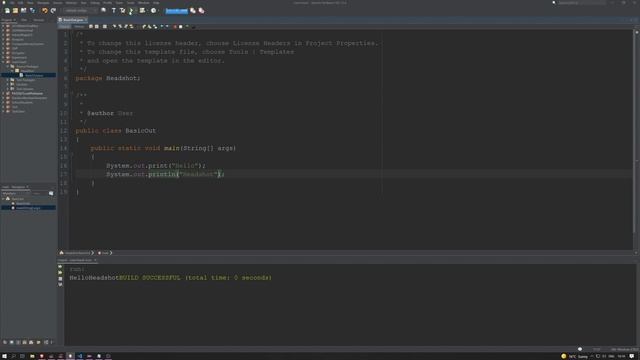The image size is (640, 360).
Task: Switch to the Services tab
Action: [x=39, y=20]
